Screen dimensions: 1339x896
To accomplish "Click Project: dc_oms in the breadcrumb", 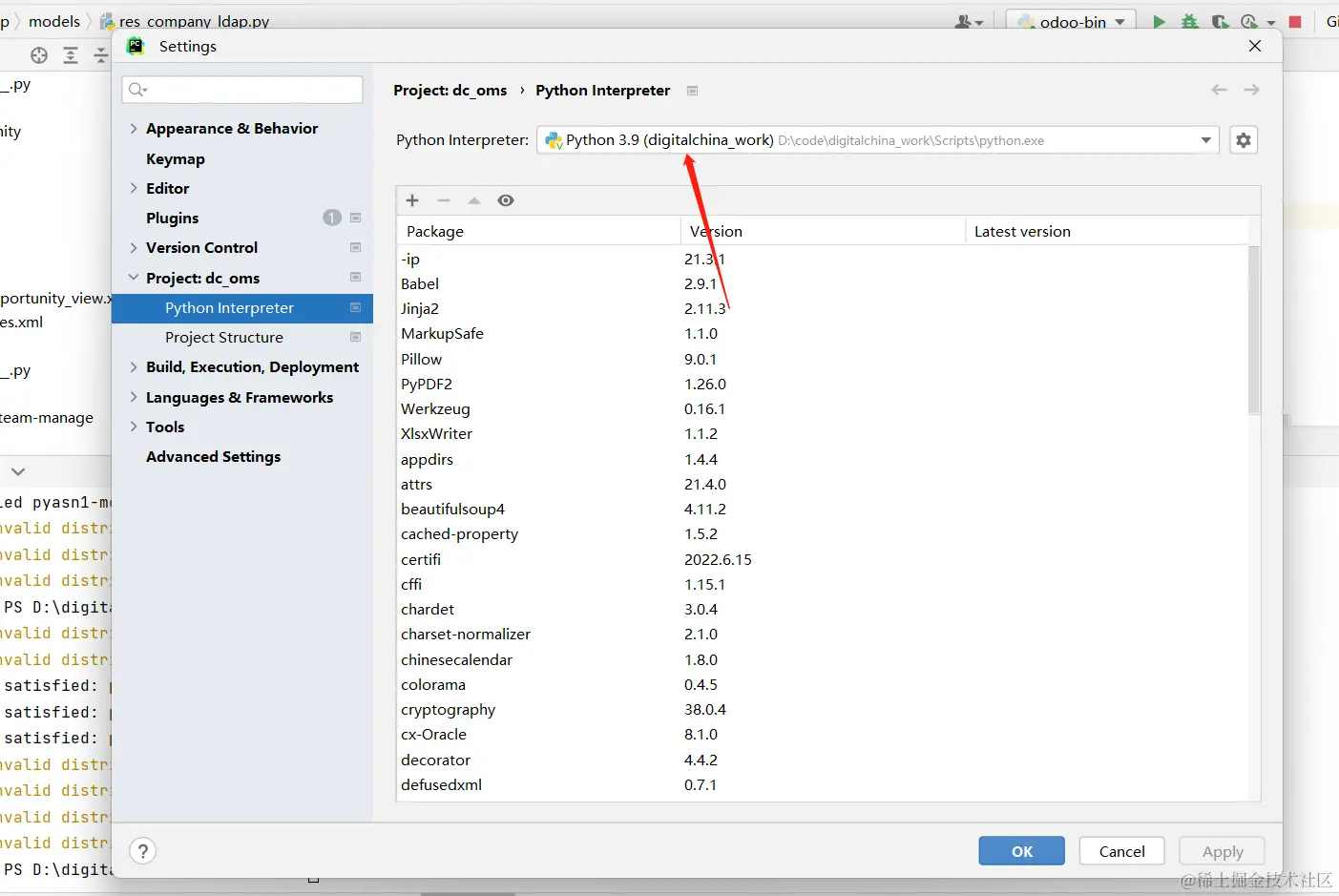I will [x=450, y=90].
